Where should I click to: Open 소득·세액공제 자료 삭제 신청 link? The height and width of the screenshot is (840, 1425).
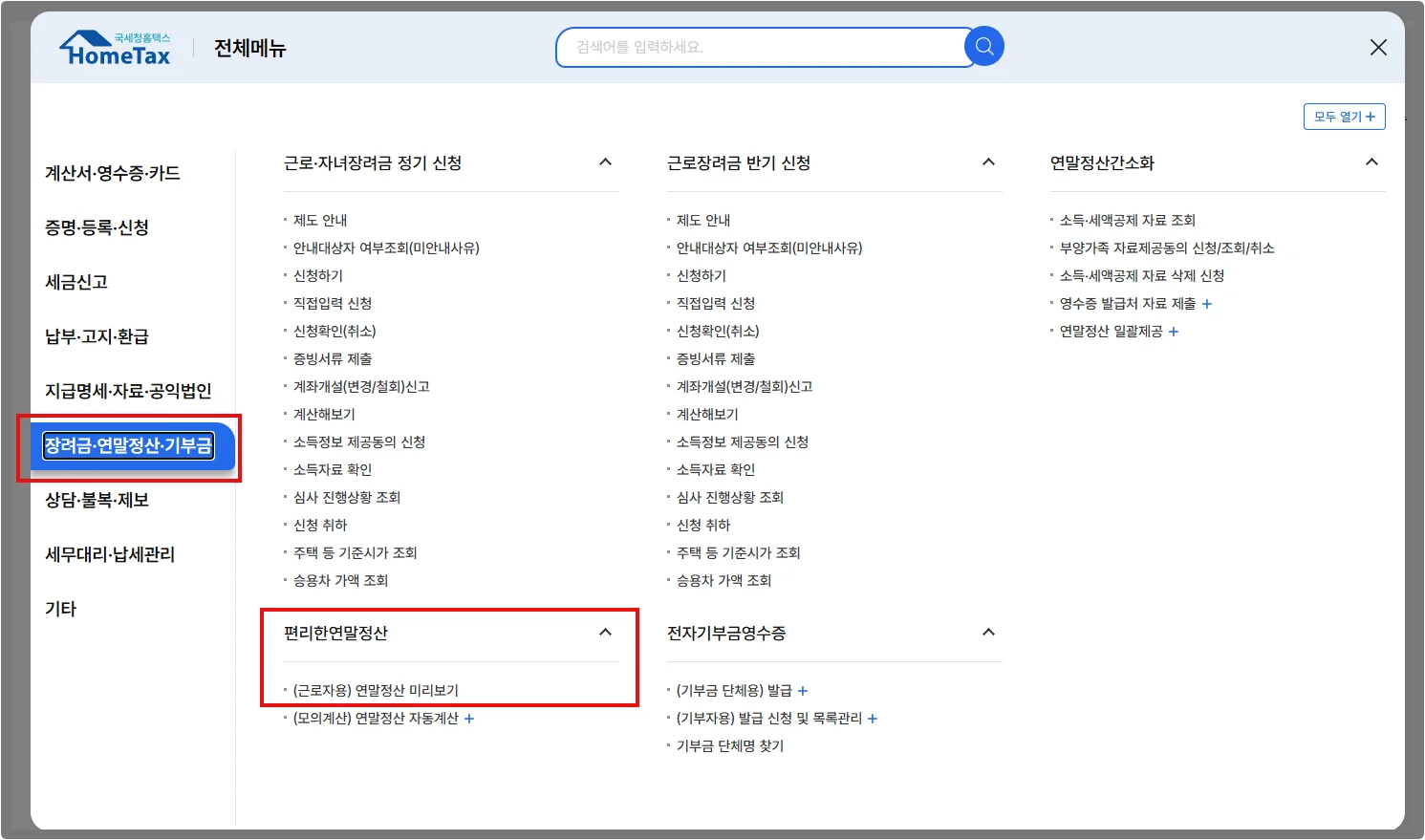1142,276
